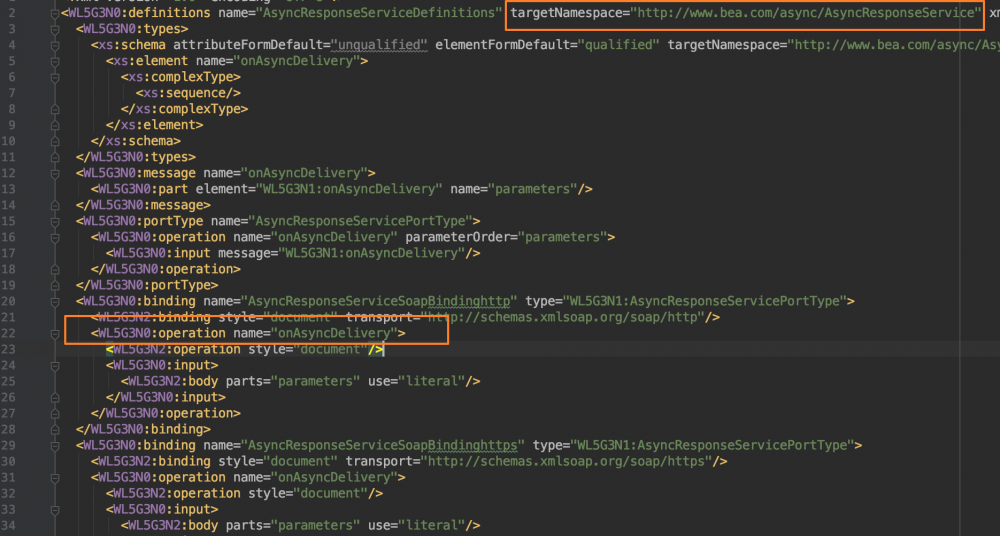Collapse the fold at line 2 definitions
The width and height of the screenshot is (1000, 536).
point(55,13)
